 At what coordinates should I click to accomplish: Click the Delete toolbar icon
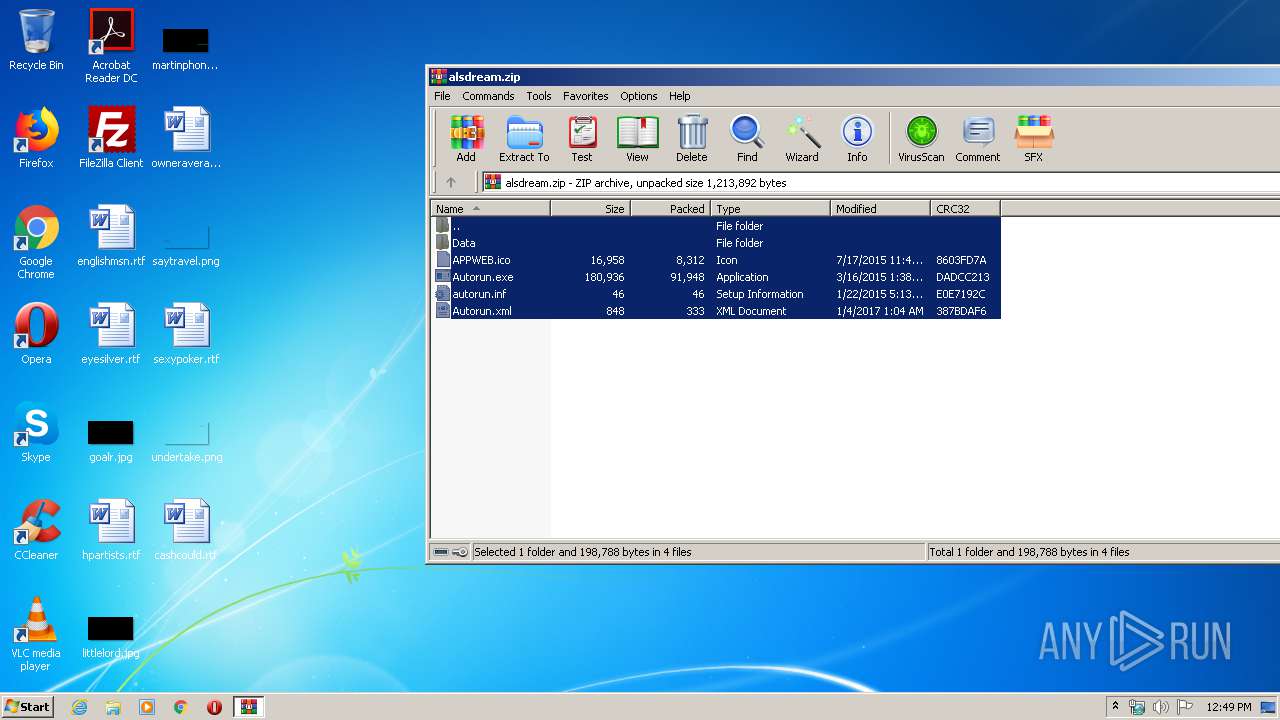click(691, 139)
